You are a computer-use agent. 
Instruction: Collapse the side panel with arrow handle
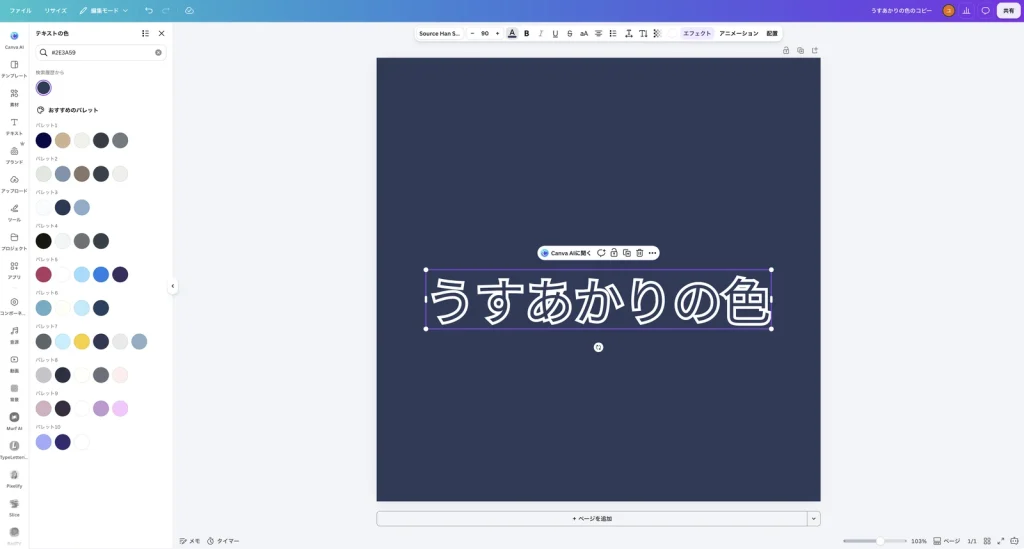point(172,286)
